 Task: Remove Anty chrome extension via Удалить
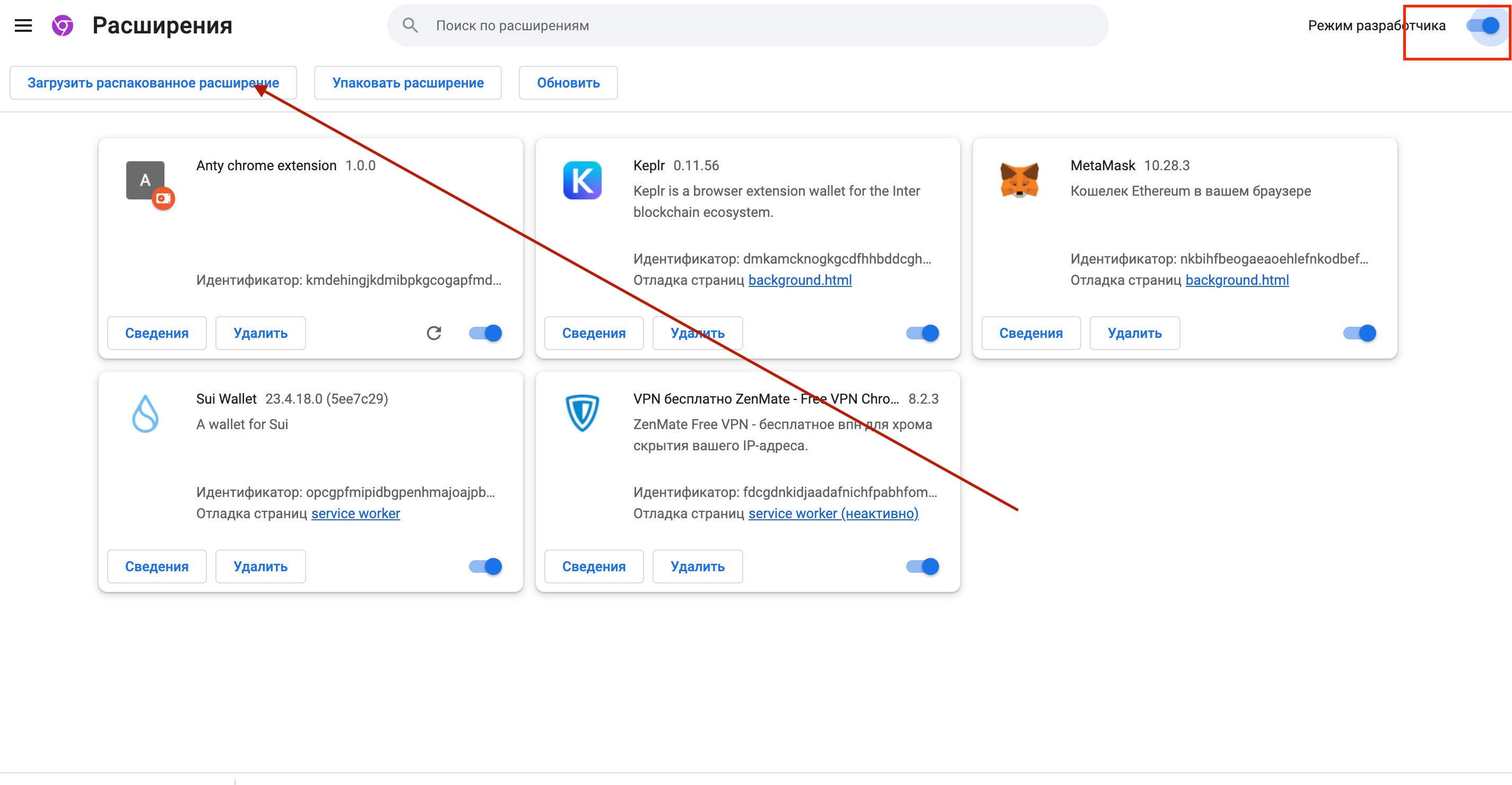(260, 333)
